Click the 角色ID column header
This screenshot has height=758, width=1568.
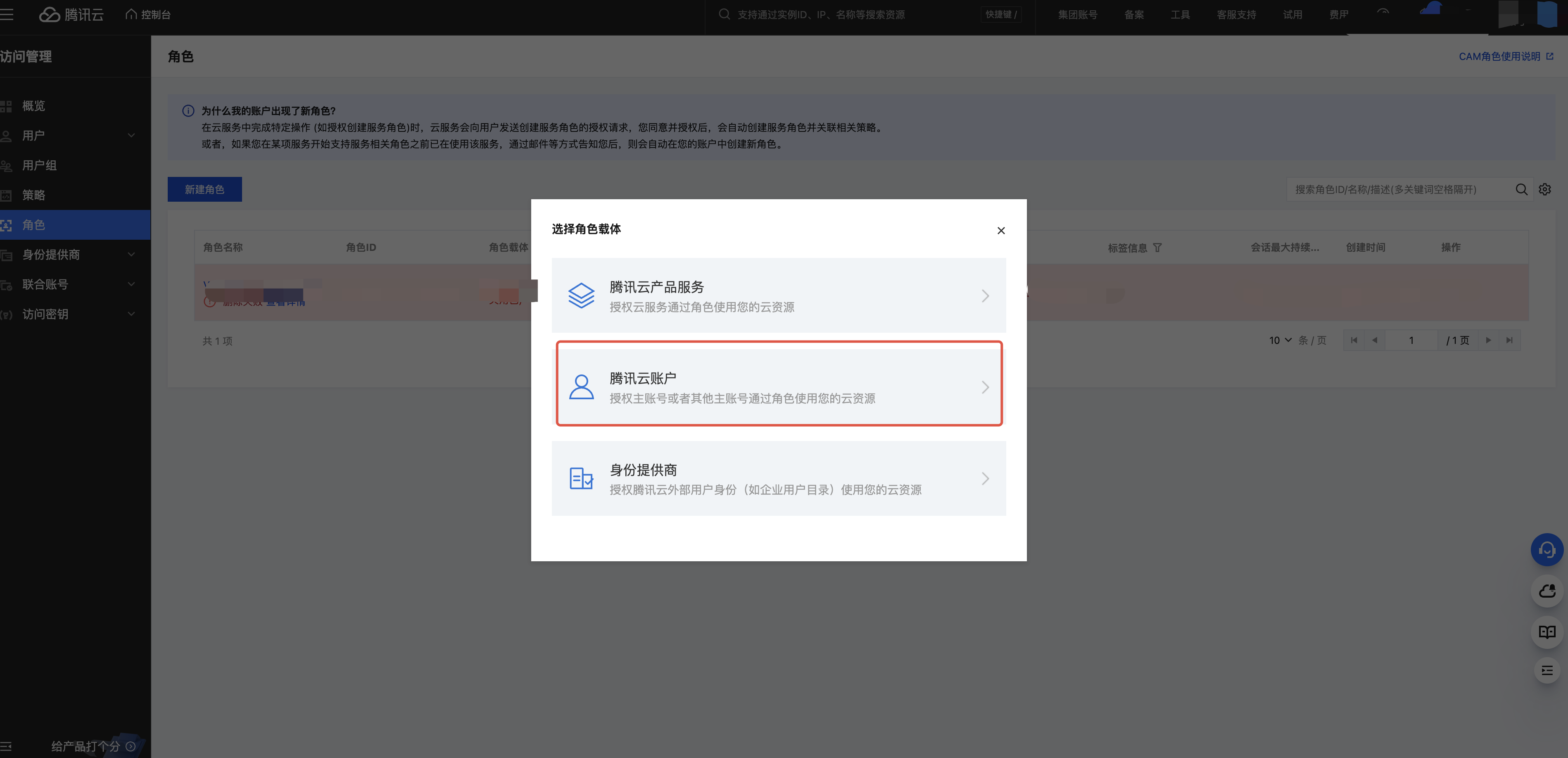[361, 247]
